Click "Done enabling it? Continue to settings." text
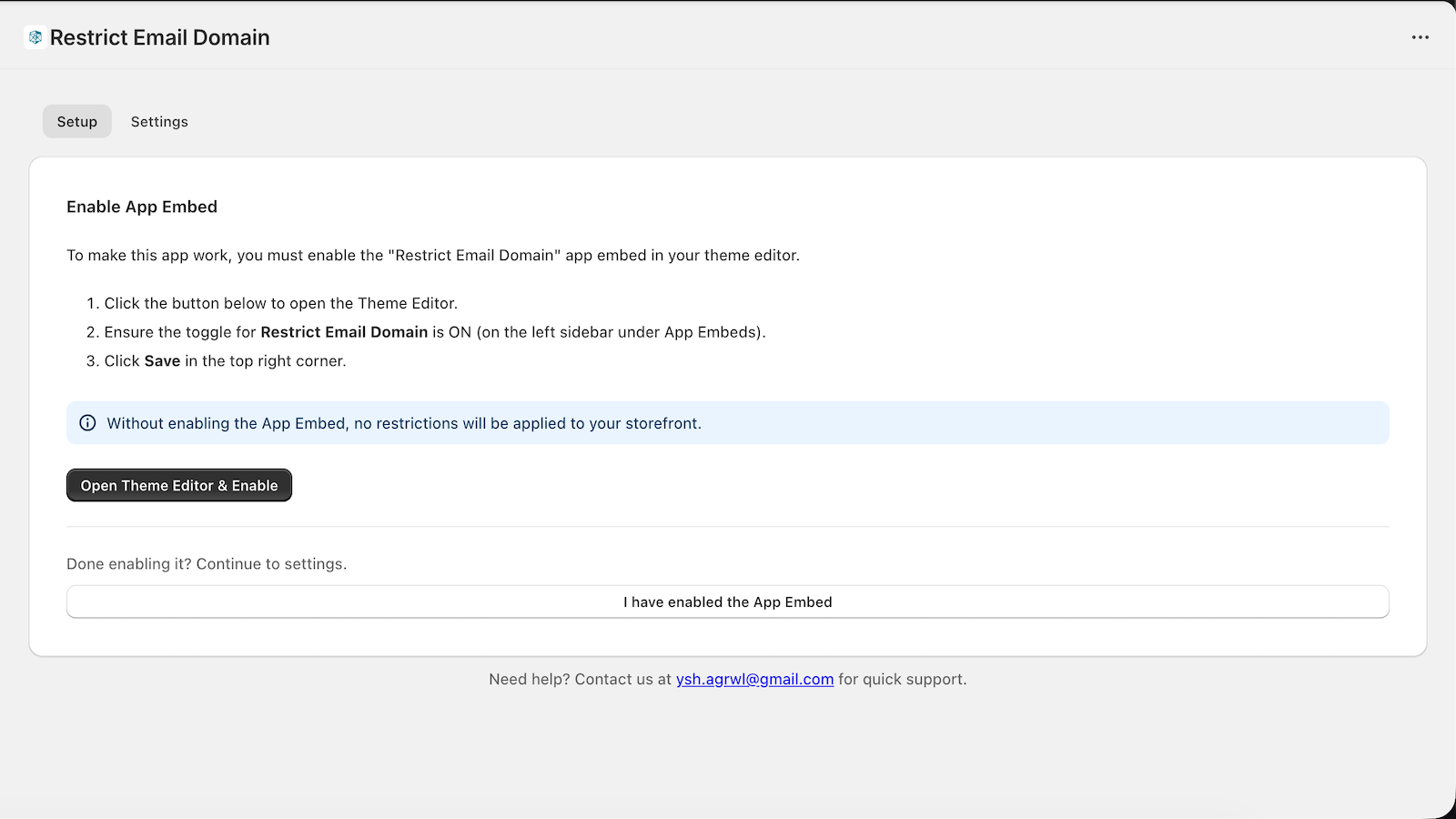1456x819 pixels. (x=207, y=564)
